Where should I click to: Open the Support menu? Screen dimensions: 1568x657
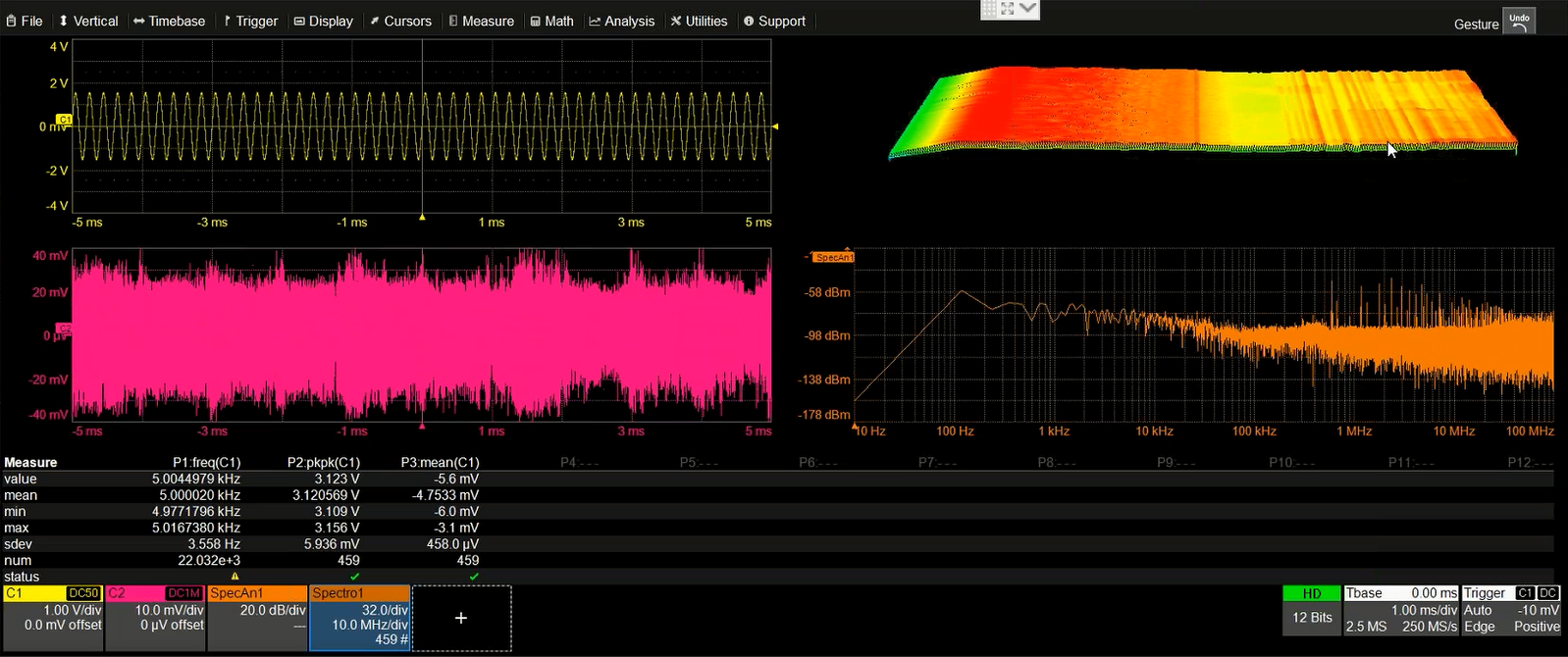(774, 21)
